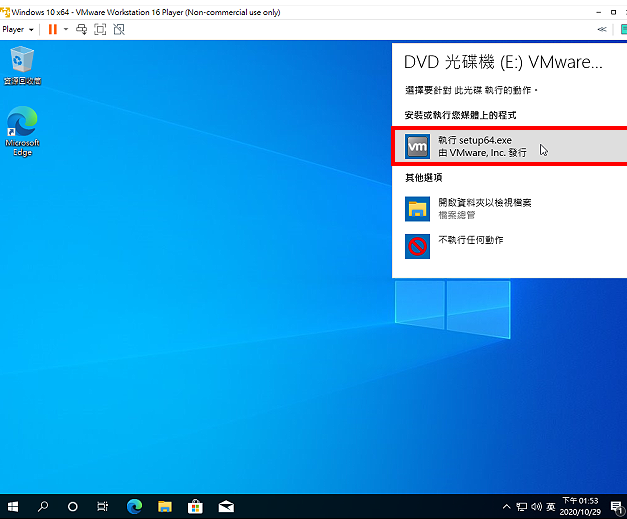The image size is (627, 519).
Task: Collapse toolbar with the double chevron
Action: coord(601,29)
